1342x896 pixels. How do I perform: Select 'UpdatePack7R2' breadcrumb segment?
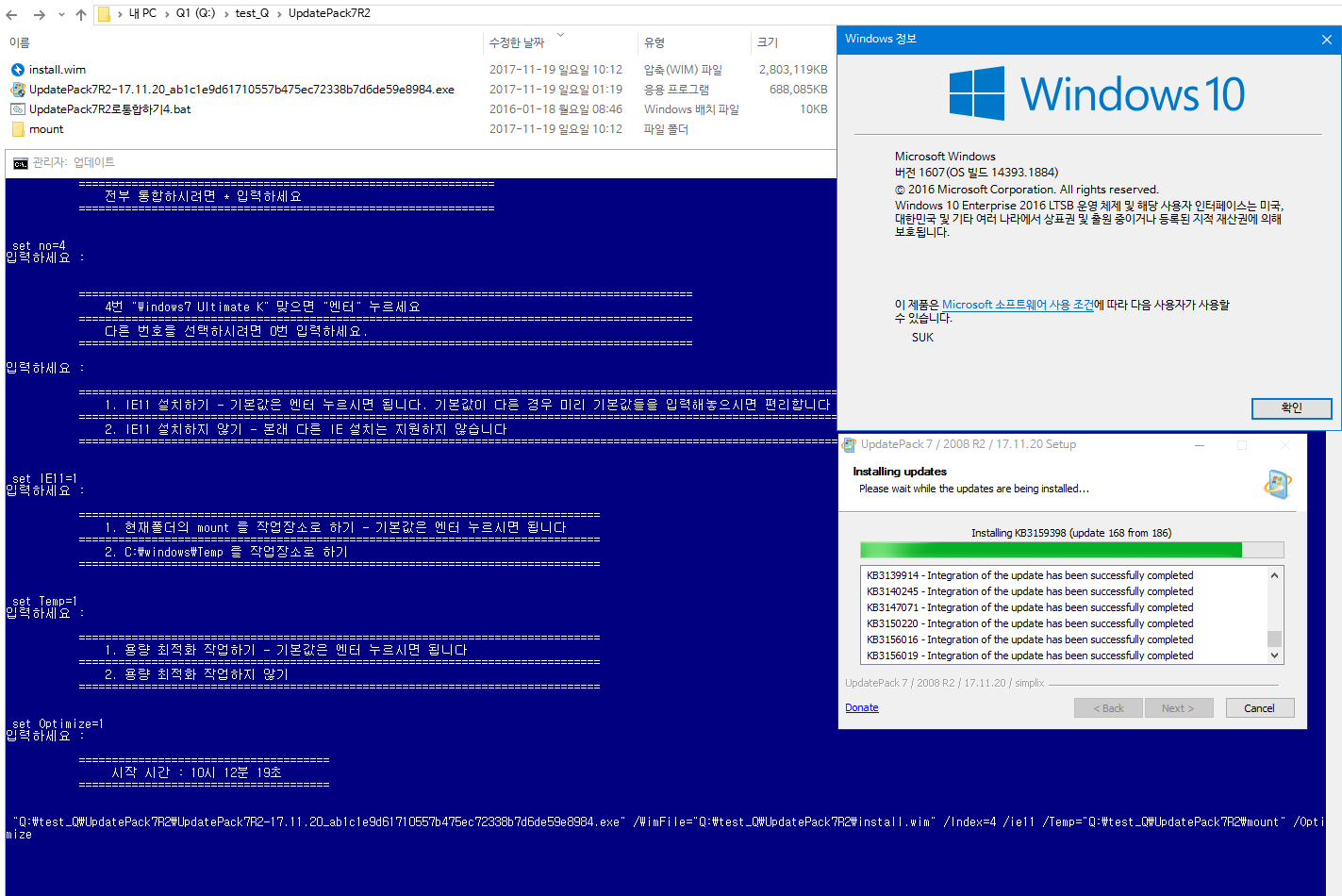pos(329,13)
